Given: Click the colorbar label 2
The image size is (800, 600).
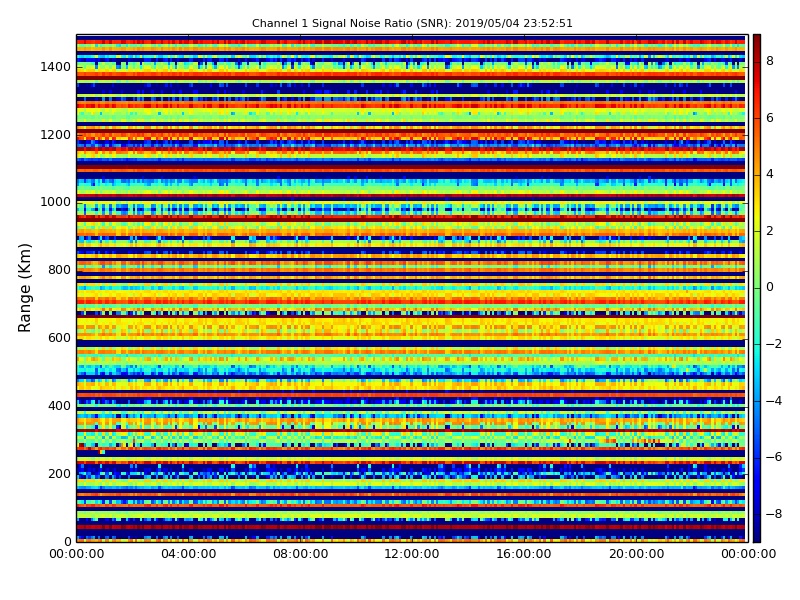Looking at the screenshot, I should click(770, 231).
